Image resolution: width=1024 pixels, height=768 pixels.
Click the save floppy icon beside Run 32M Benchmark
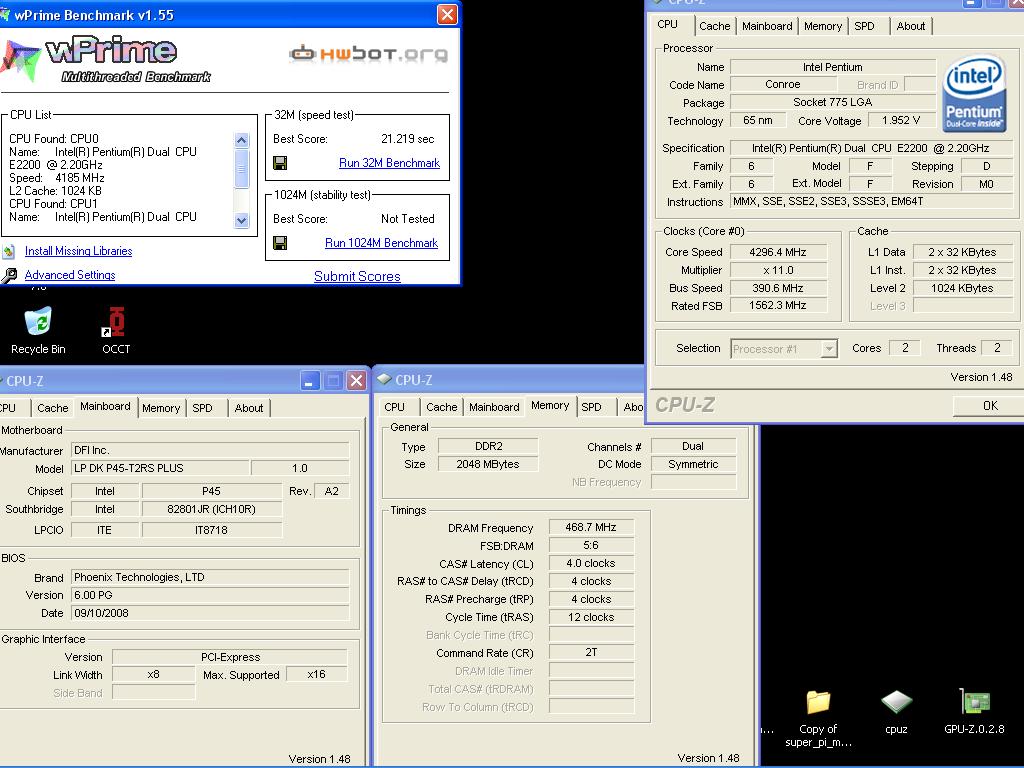click(280, 163)
